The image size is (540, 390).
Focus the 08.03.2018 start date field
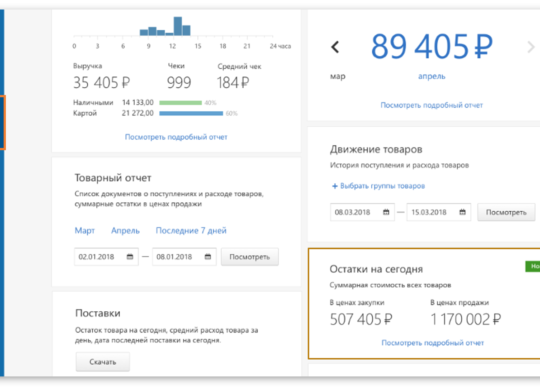point(362,212)
